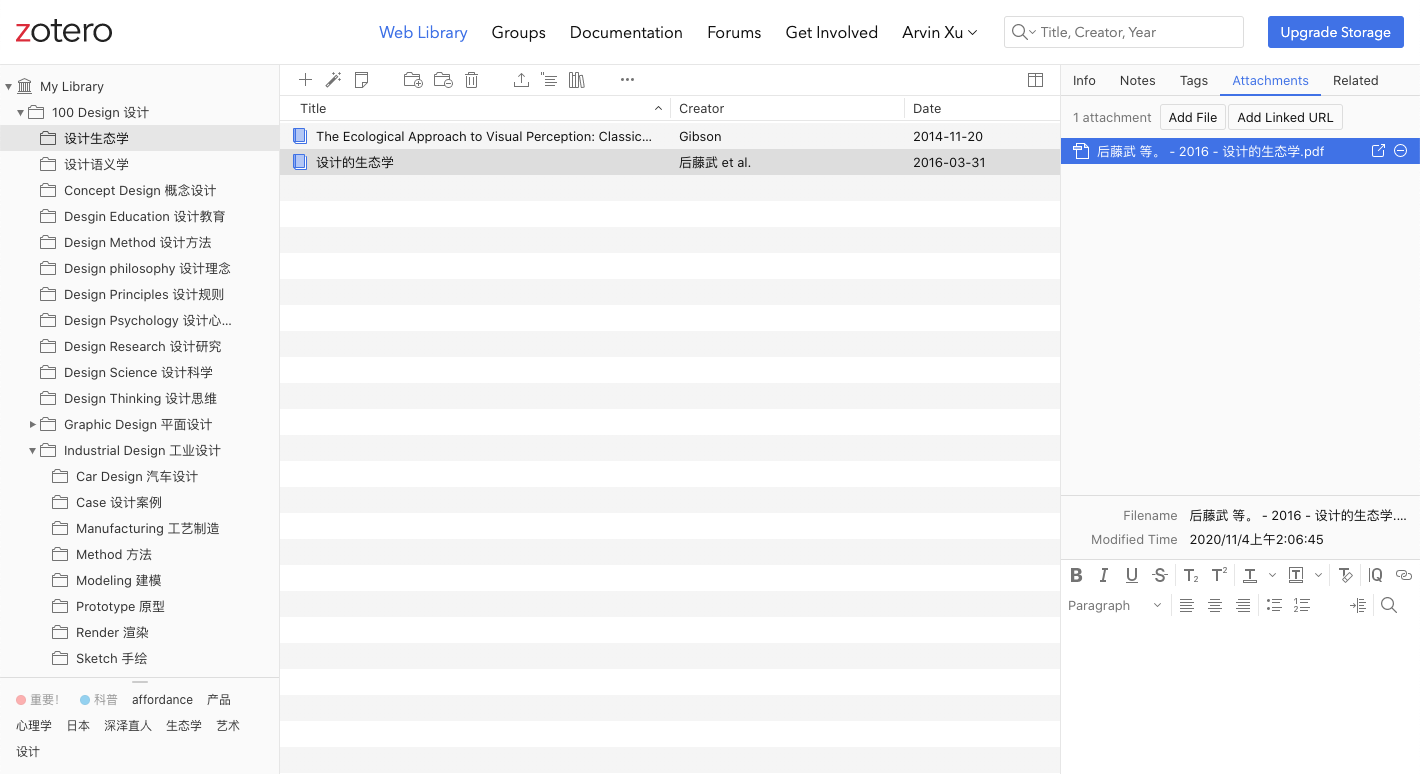Switch to the Tags tab

[1194, 80]
